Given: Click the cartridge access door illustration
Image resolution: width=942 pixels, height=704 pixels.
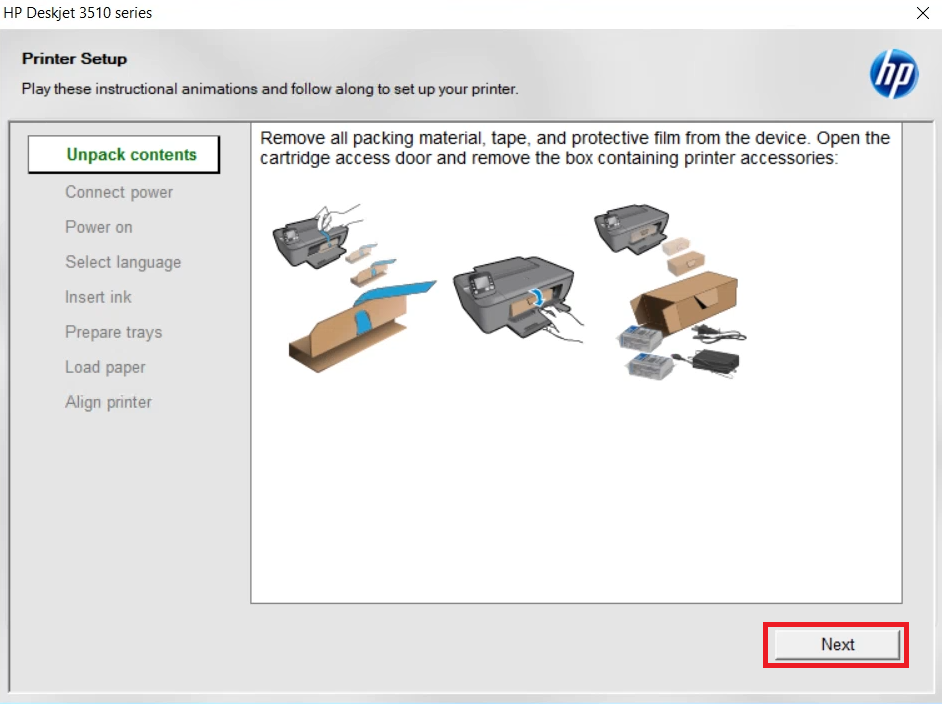Looking at the screenshot, I should [518, 299].
